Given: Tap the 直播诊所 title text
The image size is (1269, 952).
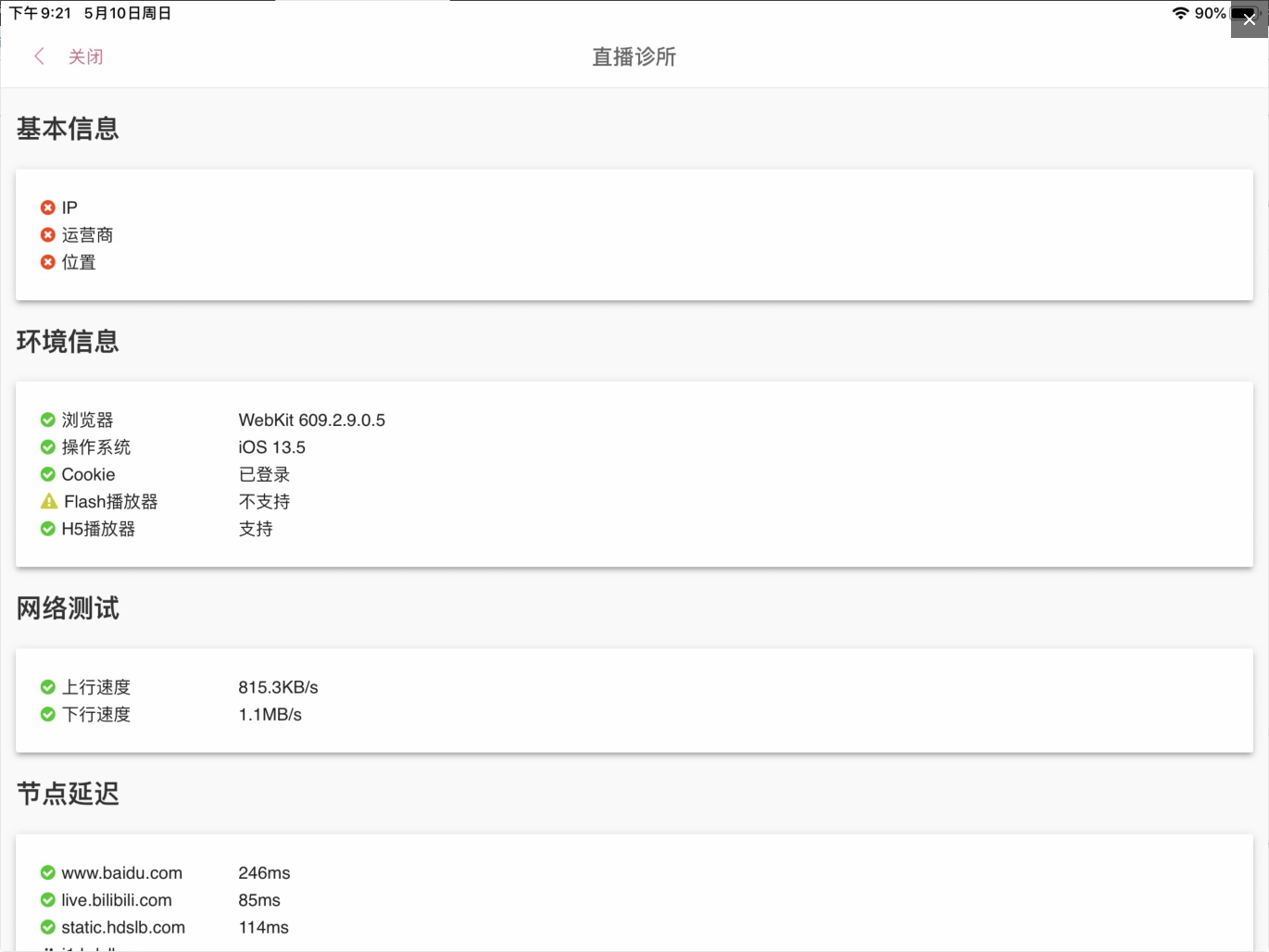Looking at the screenshot, I should [x=634, y=56].
